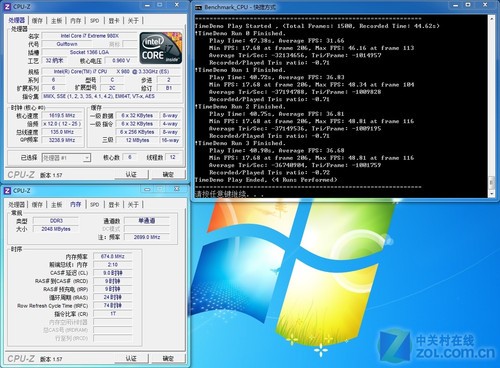Viewport: 500px width, 368px height.
Task: Close the top CPU-Z window
Action: pyautogui.click(x=177, y=5)
